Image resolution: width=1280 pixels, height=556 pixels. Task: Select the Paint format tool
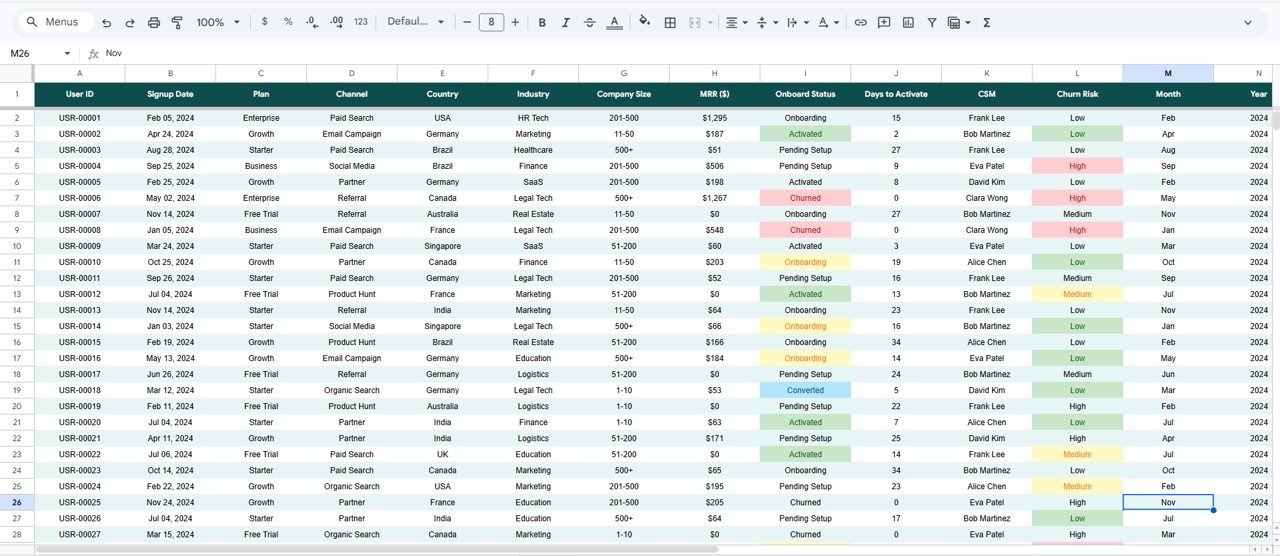[x=177, y=22]
